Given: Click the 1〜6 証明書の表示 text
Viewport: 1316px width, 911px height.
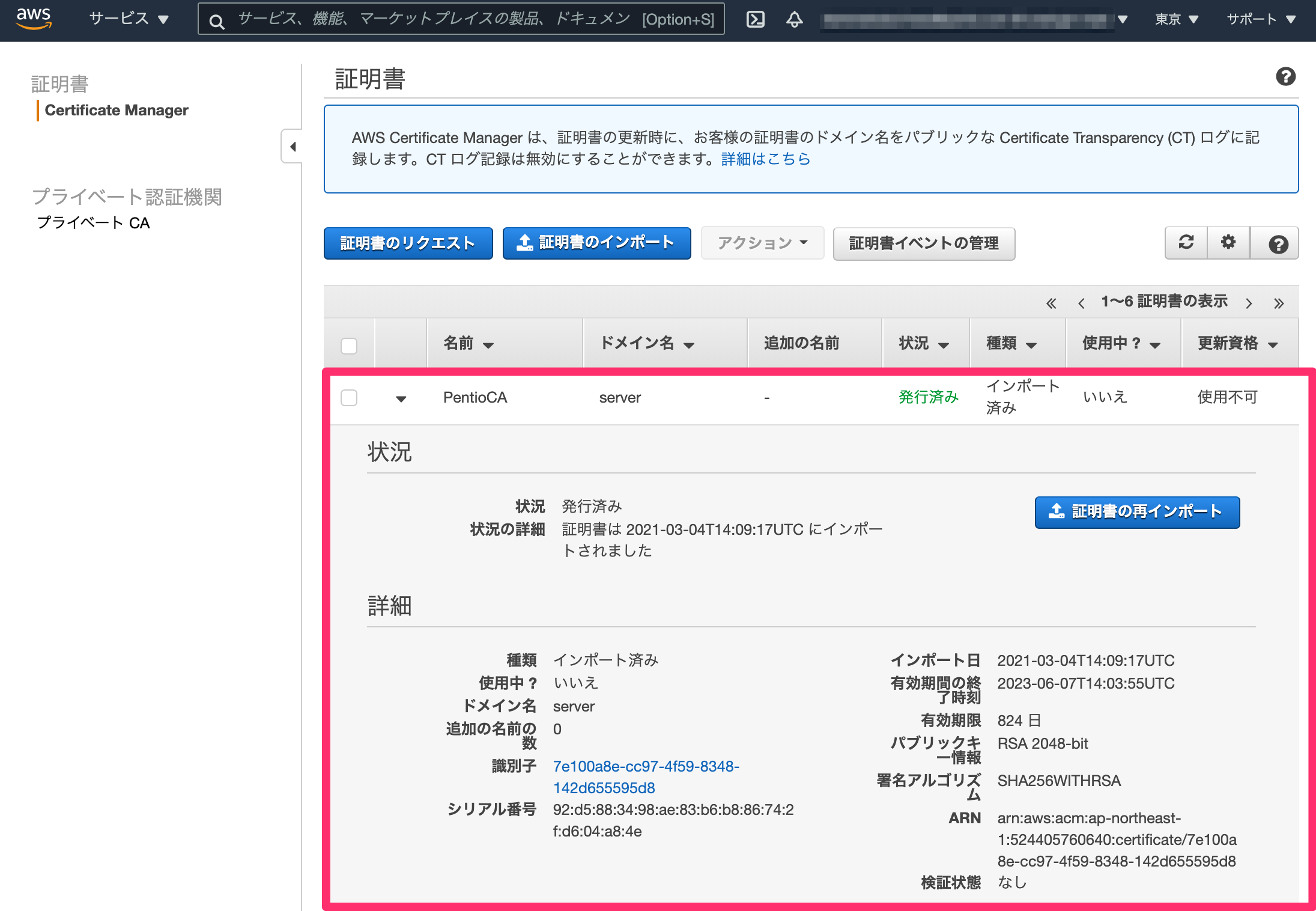Looking at the screenshot, I should (x=1164, y=302).
